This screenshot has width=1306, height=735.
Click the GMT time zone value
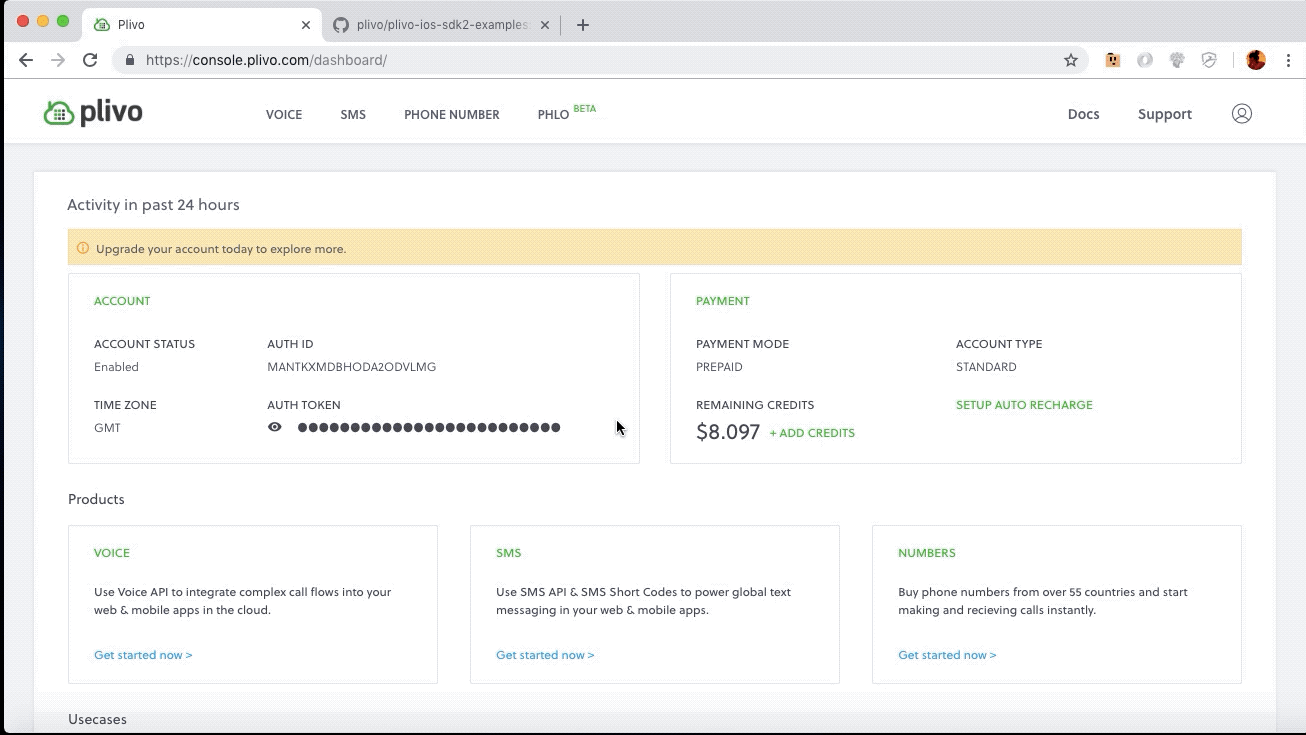[107, 428]
